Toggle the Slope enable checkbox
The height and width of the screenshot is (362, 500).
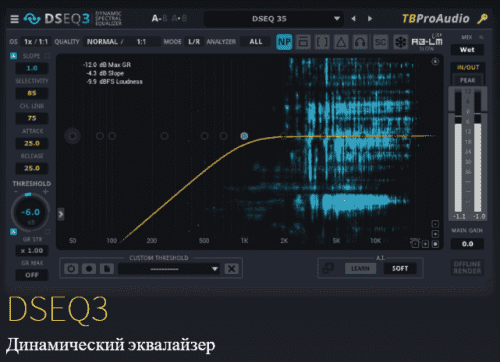(13, 56)
